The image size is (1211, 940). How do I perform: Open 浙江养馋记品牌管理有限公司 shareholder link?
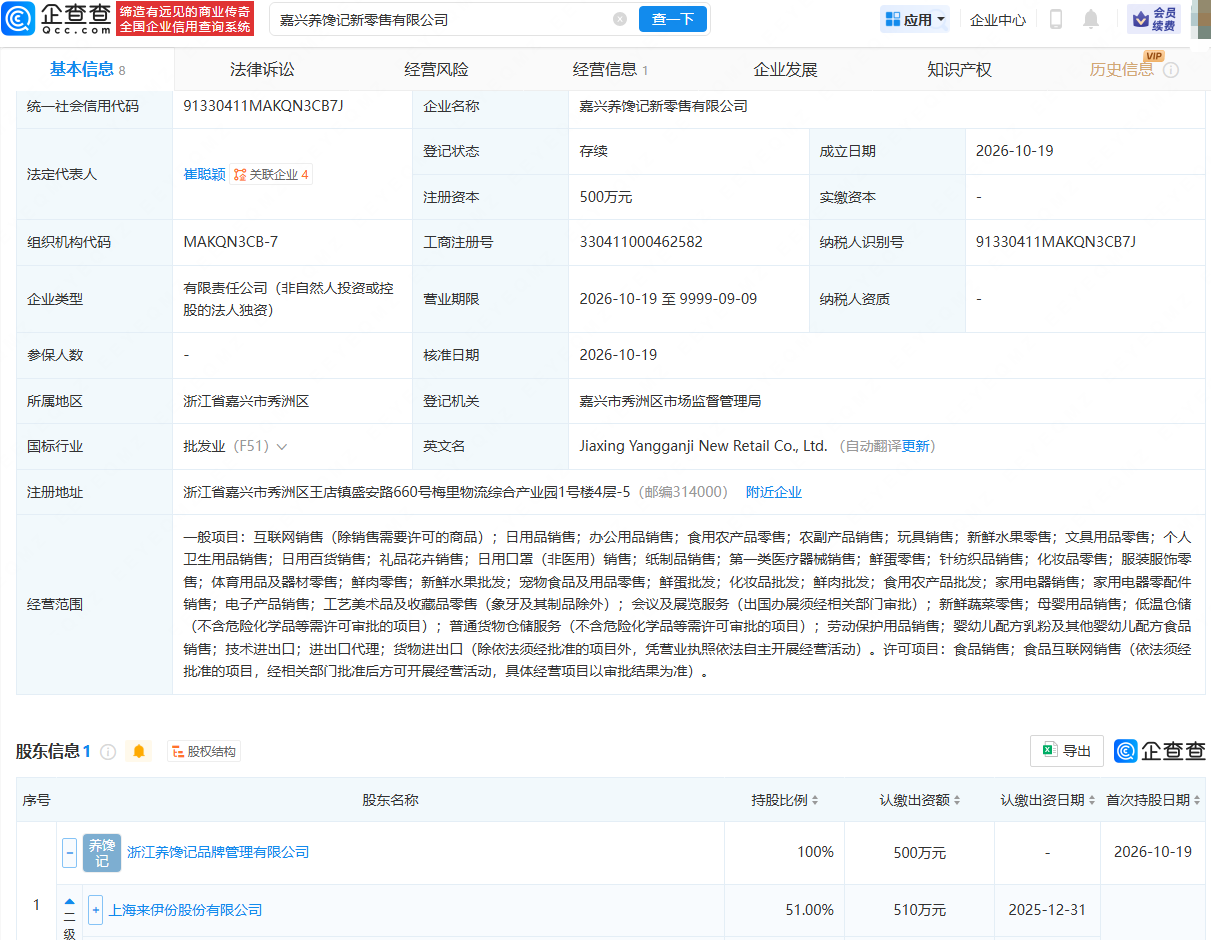click(x=218, y=852)
